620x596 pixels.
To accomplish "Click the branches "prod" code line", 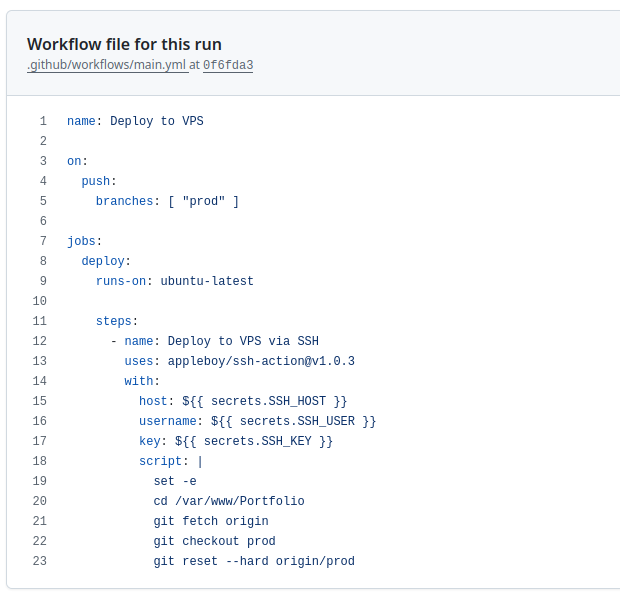I will coord(167,201).
